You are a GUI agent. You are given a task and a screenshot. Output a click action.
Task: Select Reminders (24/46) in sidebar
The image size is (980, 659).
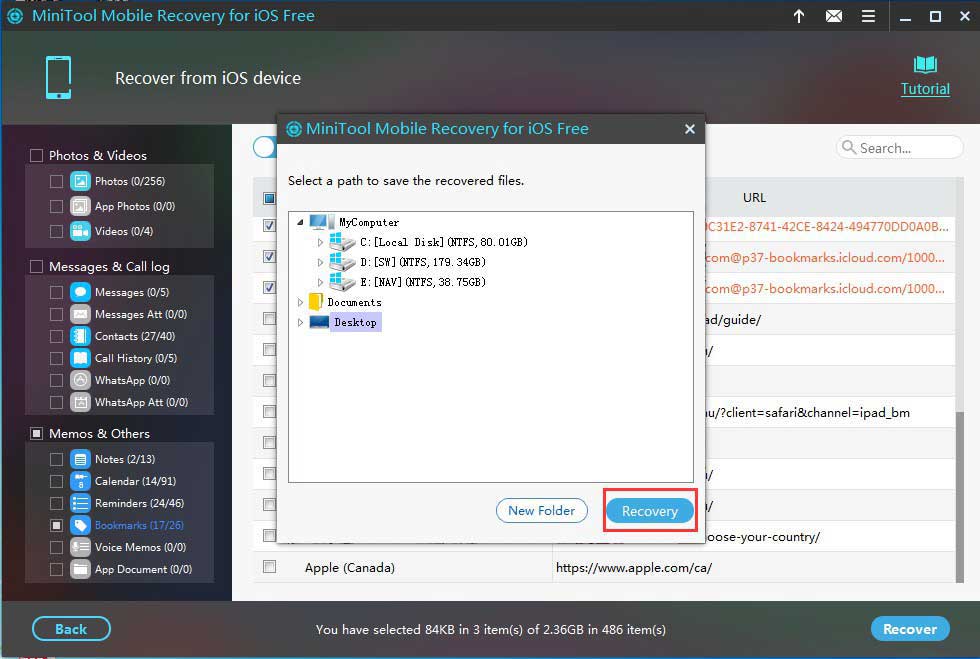coord(139,503)
